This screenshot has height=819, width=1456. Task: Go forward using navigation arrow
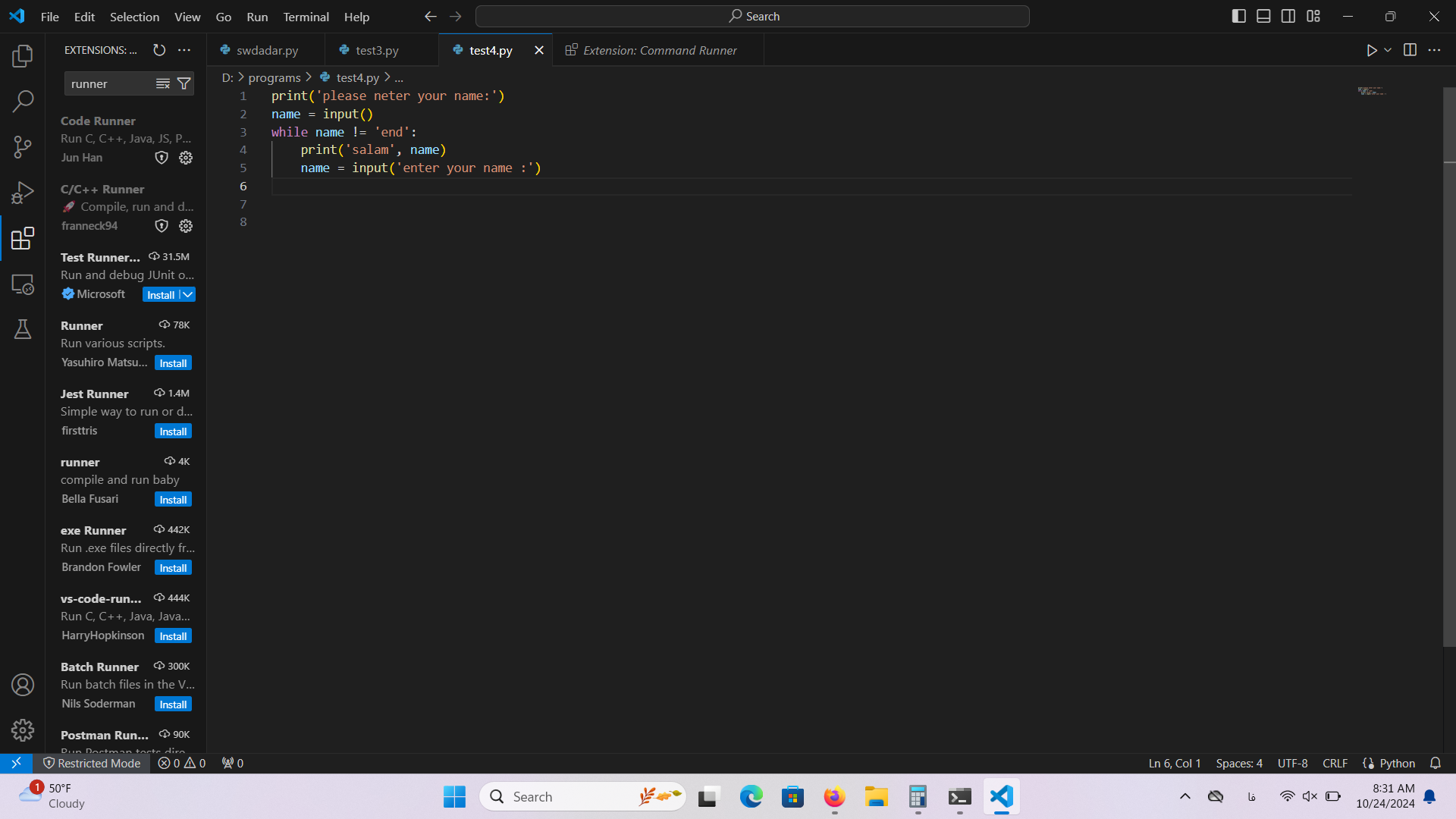coord(455,17)
